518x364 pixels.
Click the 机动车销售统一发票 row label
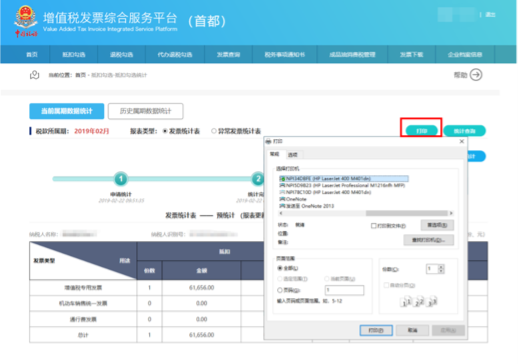pos(83,303)
